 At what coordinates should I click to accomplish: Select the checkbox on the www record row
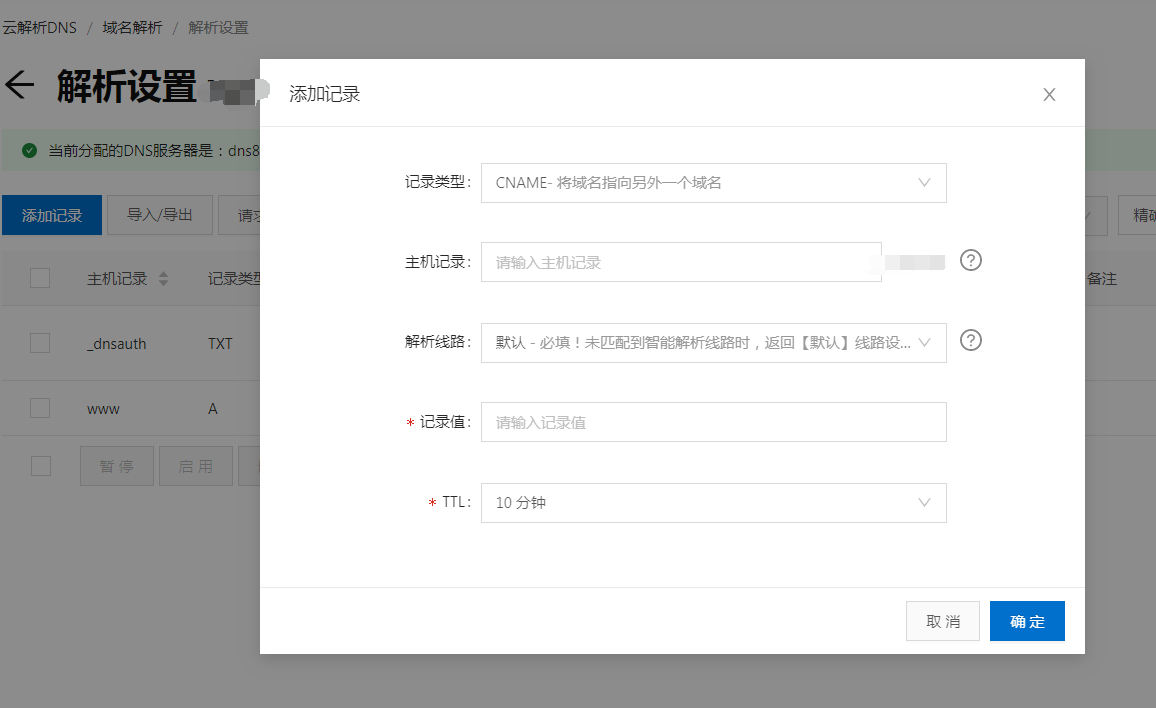tap(40, 408)
